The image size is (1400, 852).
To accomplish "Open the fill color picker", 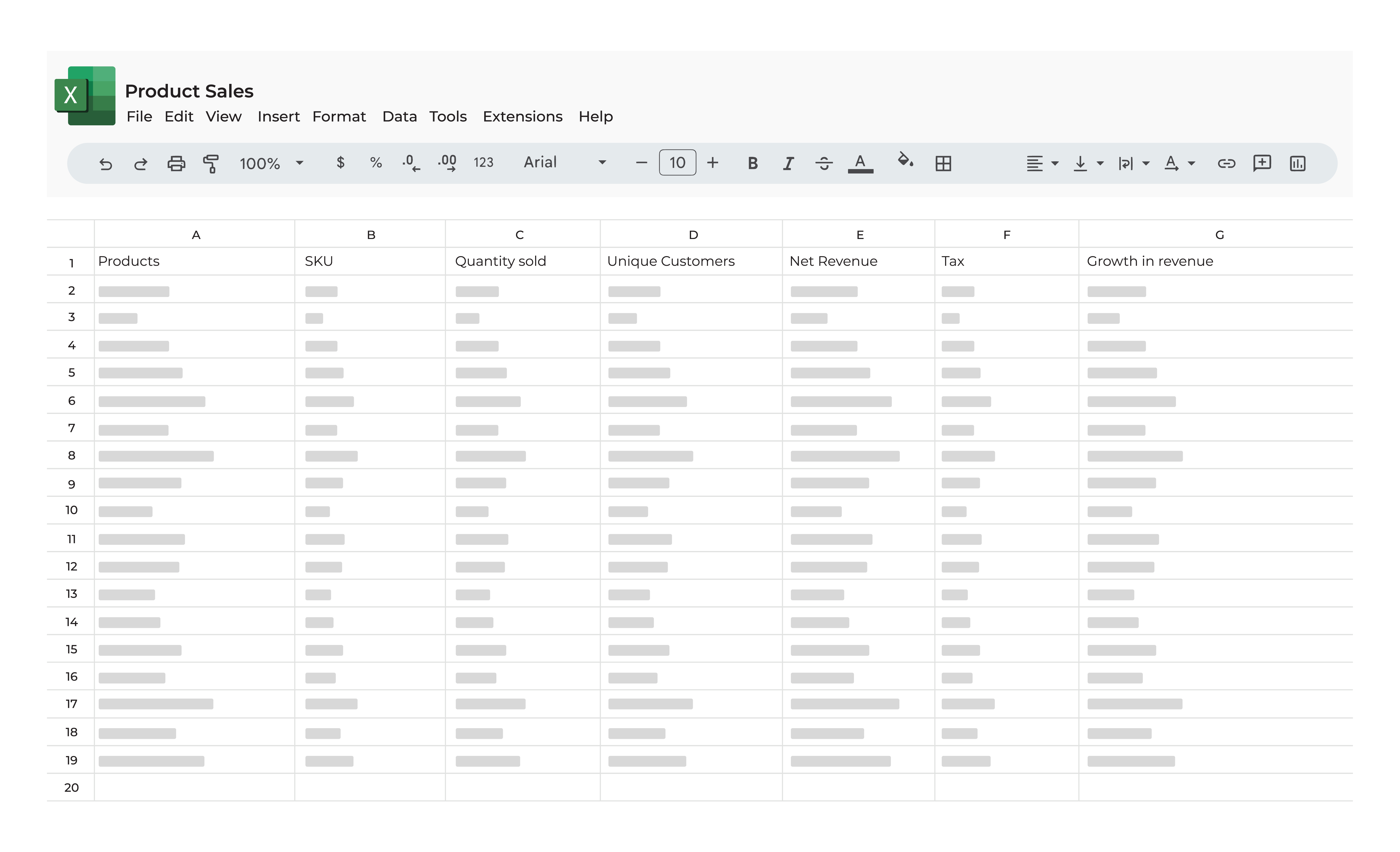I will tap(906, 163).
